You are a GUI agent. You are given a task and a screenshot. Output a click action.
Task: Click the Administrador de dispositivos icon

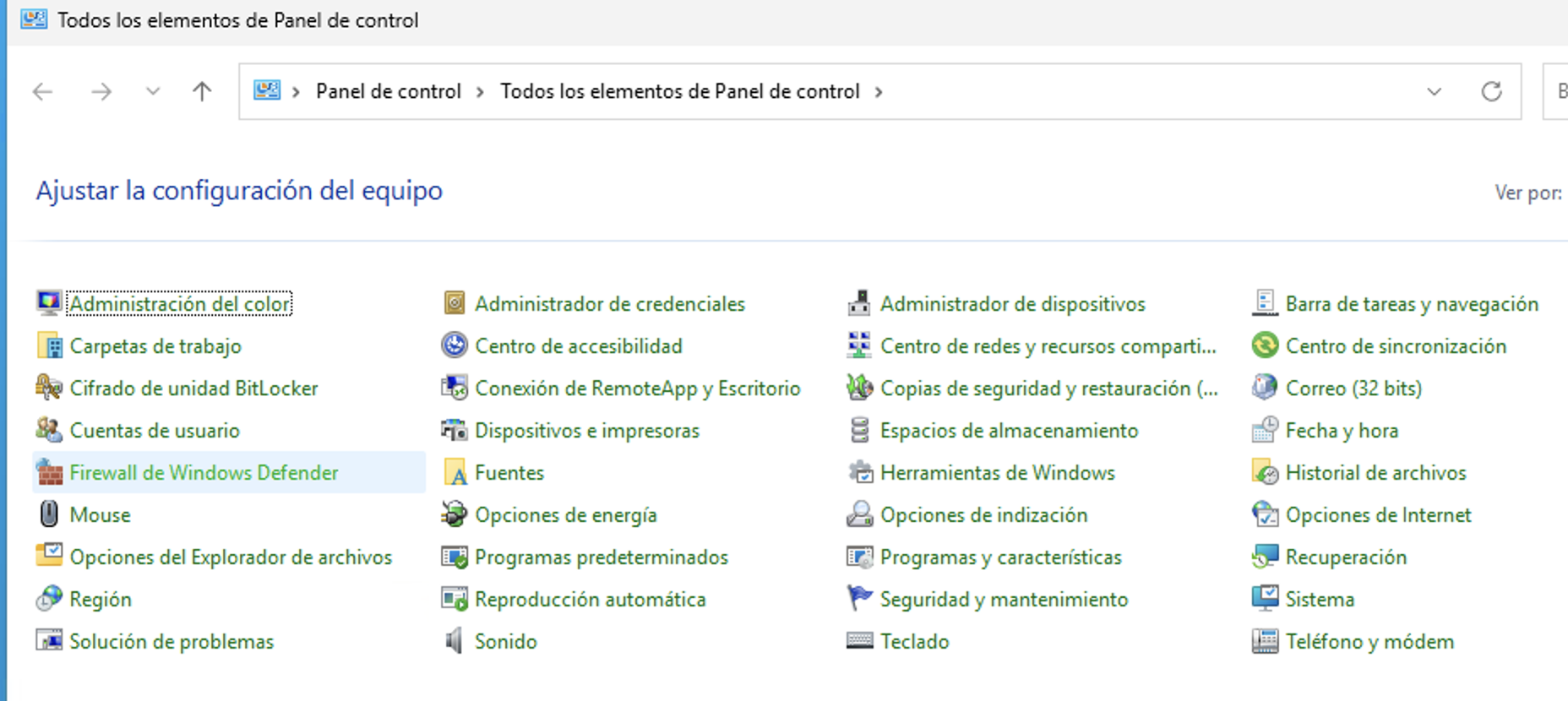pos(860,303)
